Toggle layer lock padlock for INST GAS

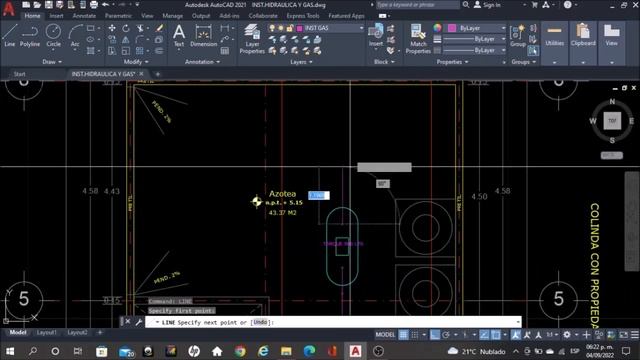[289, 28]
